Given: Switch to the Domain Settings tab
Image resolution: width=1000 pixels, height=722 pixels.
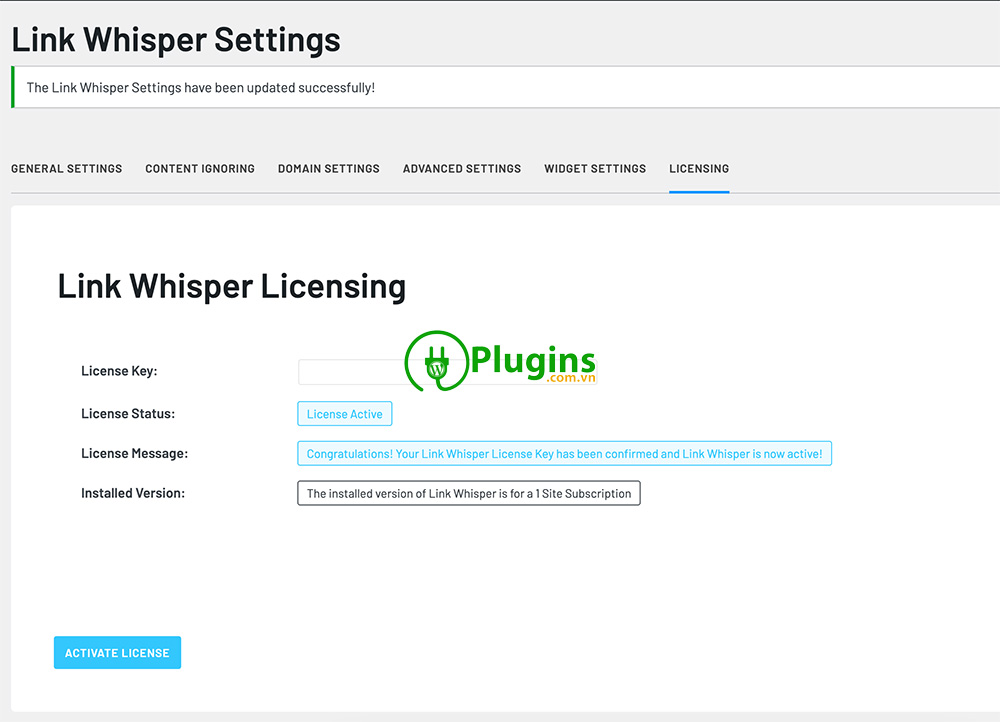Looking at the screenshot, I should 328,168.
